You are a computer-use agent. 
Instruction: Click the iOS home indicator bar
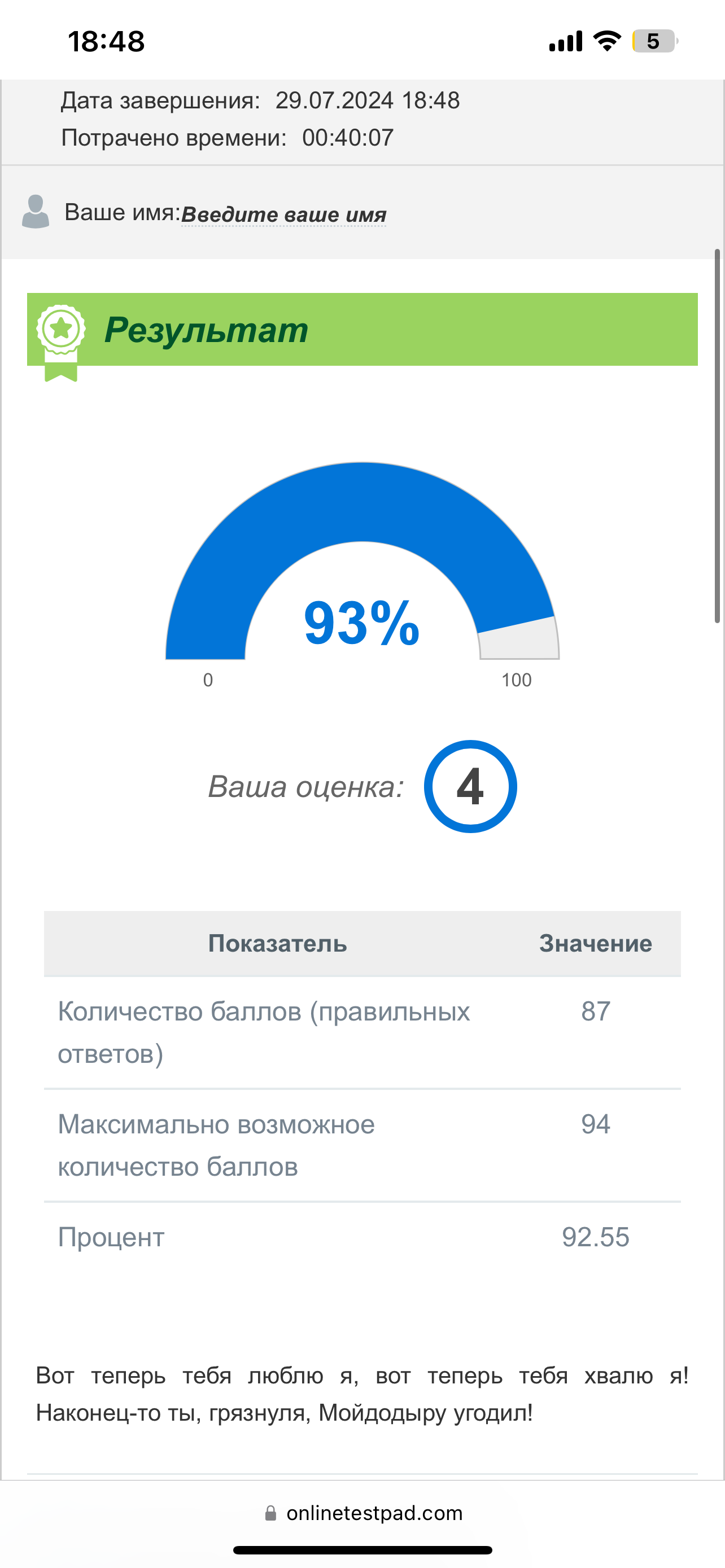(362, 1551)
